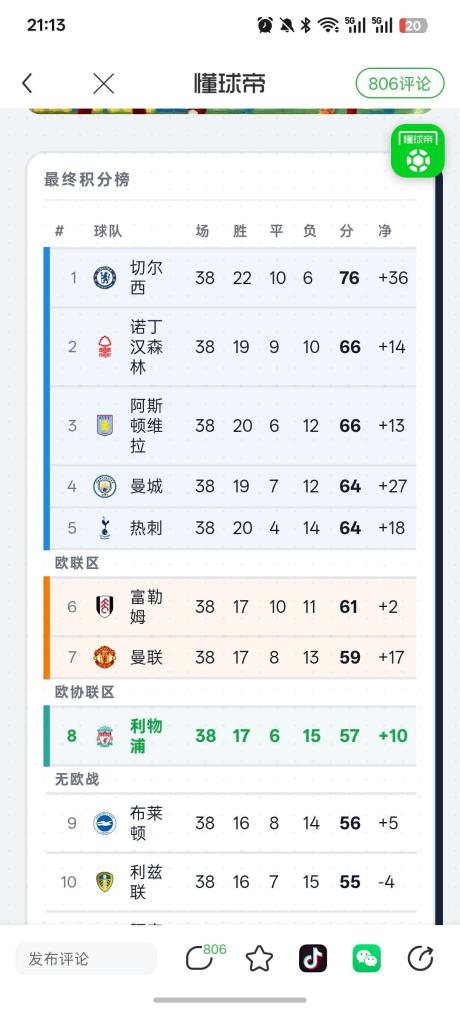Tap the green 懂球帝 floating football icon
Image resolution: width=460 pixels, height=1012 pixels.
[x=417, y=151]
